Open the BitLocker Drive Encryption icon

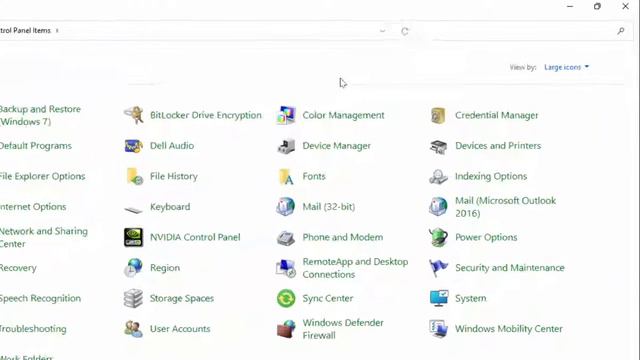[x=133, y=115]
